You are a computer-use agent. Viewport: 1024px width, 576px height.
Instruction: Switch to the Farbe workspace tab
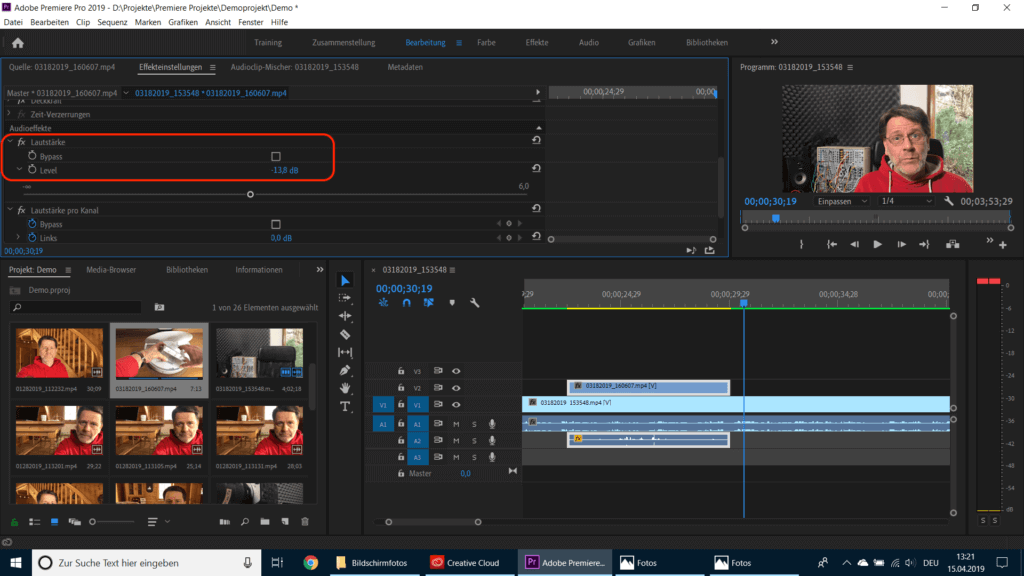[x=487, y=42]
